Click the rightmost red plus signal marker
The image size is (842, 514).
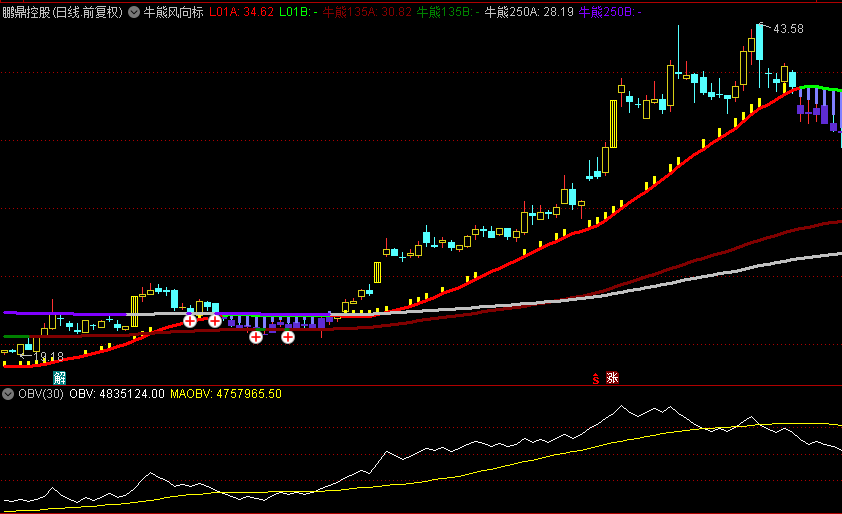click(288, 337)
